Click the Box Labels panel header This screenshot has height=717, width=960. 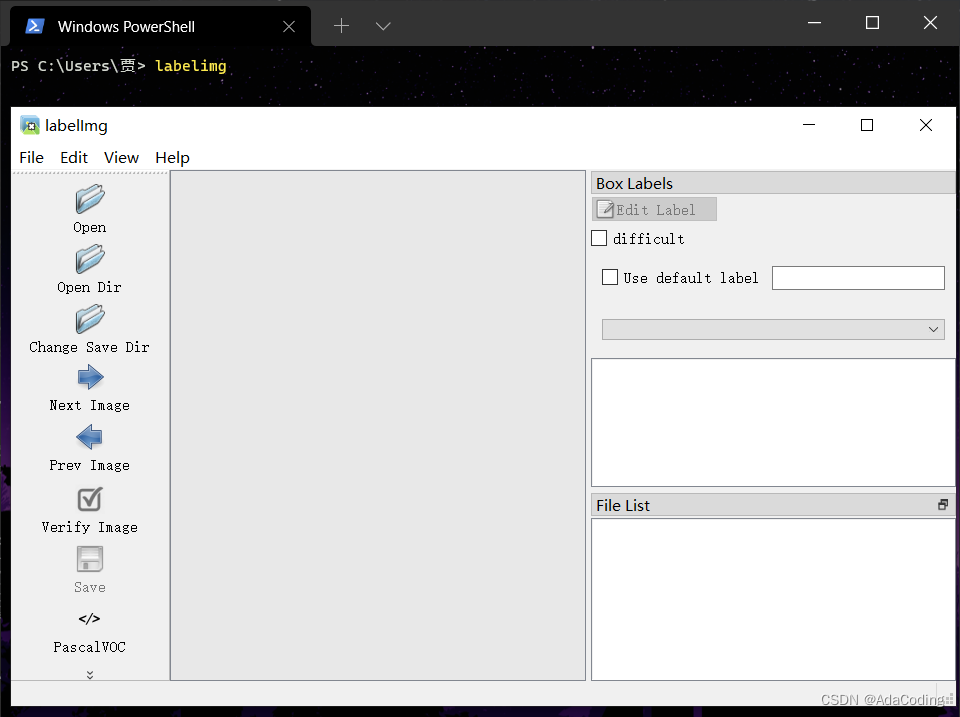773,183
